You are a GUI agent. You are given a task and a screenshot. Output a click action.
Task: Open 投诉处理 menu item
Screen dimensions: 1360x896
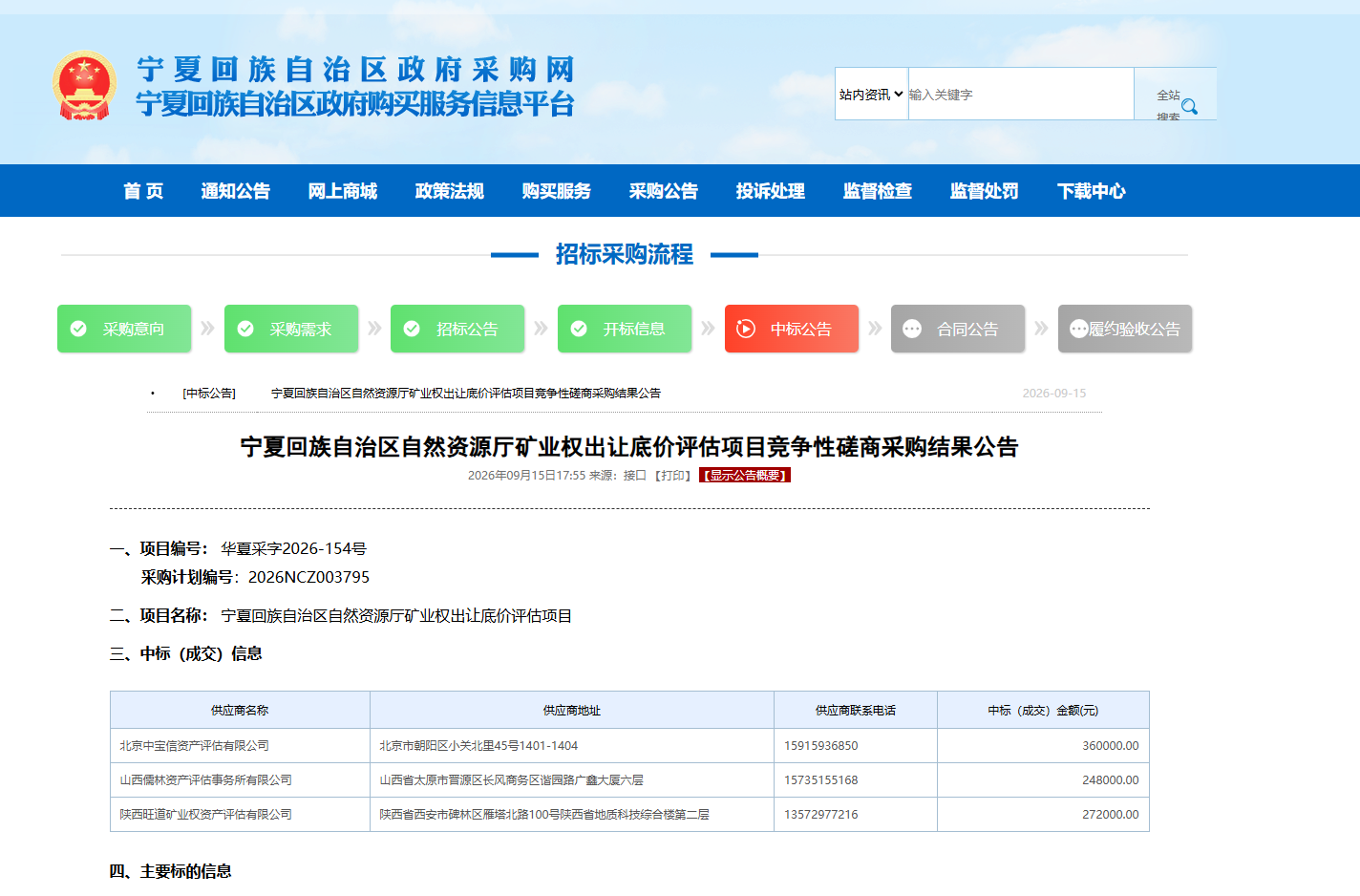click(771, 191)
